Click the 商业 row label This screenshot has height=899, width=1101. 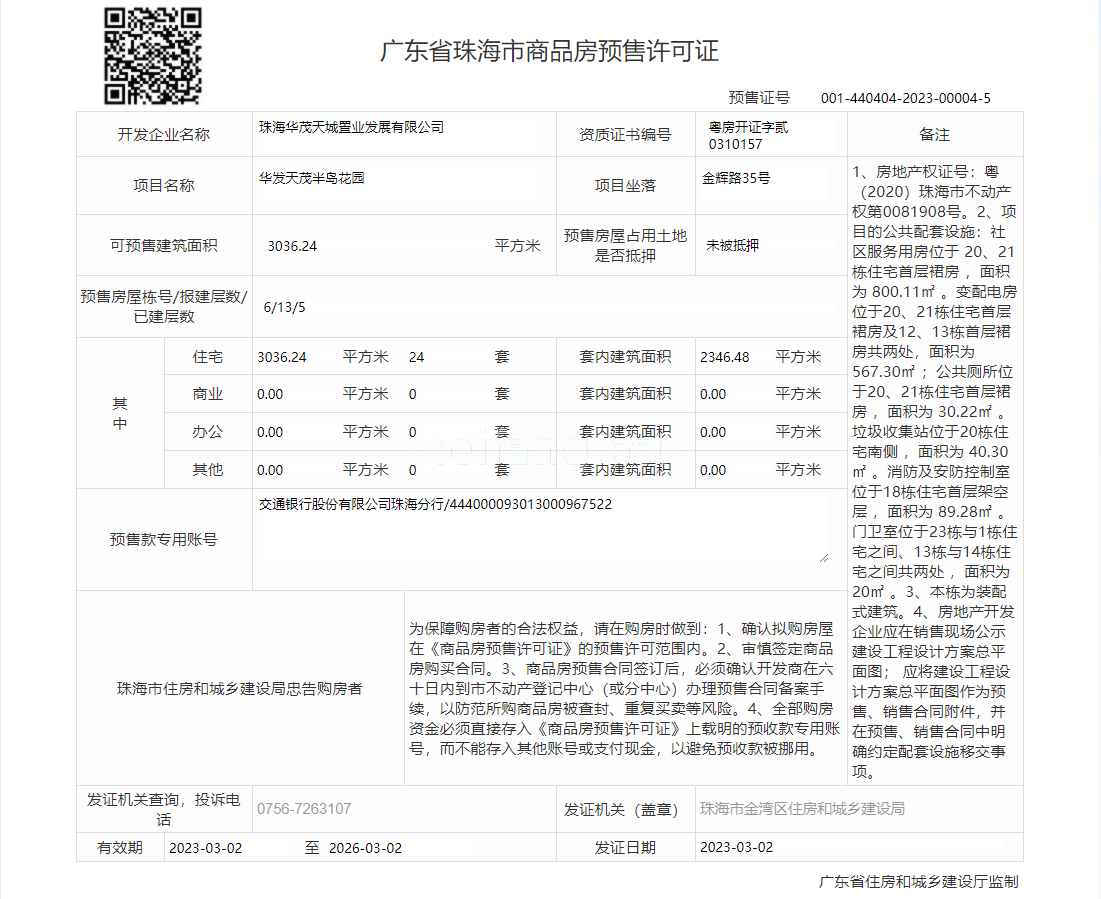(x=208, y=394)
